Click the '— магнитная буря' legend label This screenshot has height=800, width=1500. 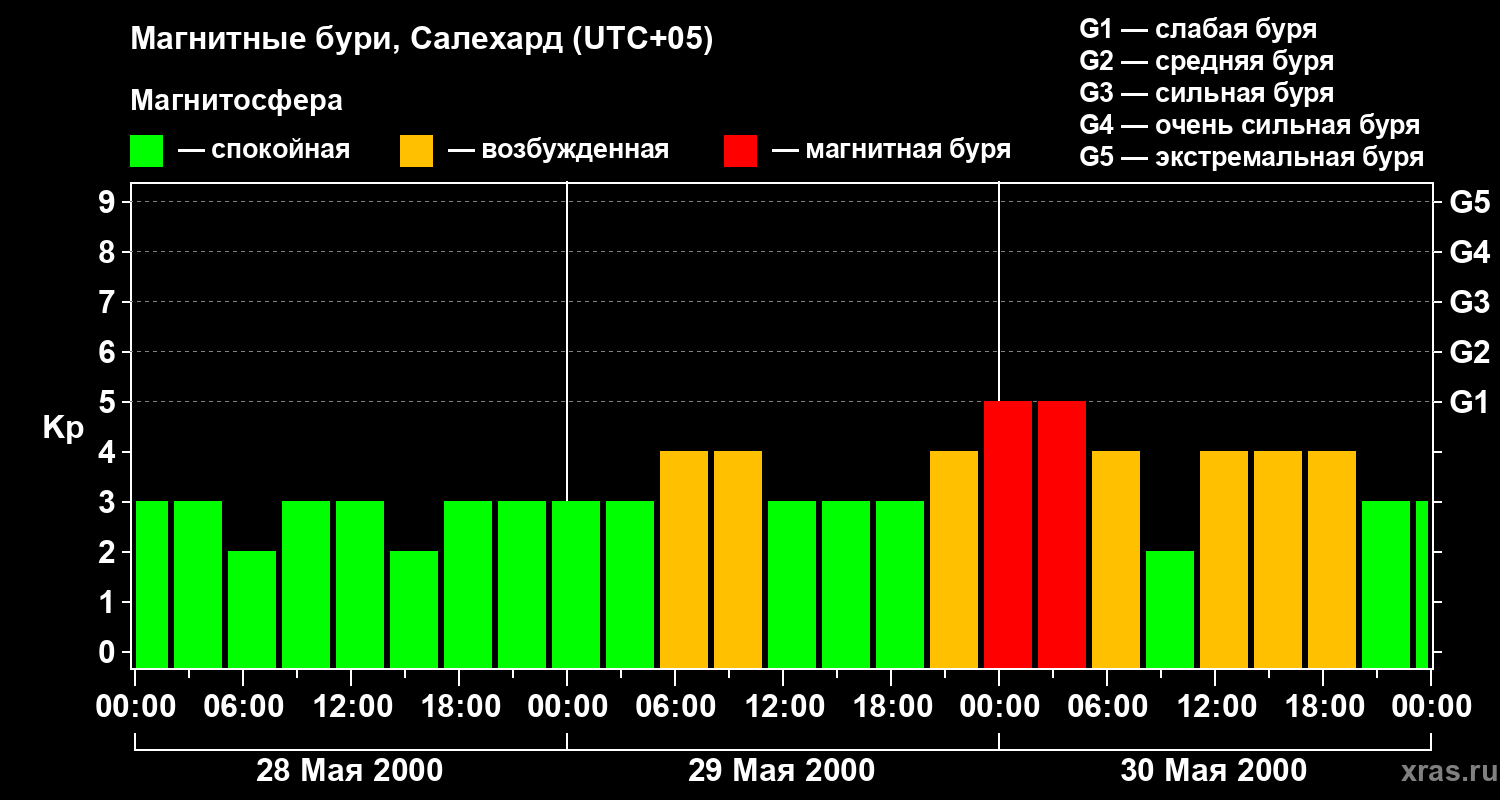(x=891, y=150)
